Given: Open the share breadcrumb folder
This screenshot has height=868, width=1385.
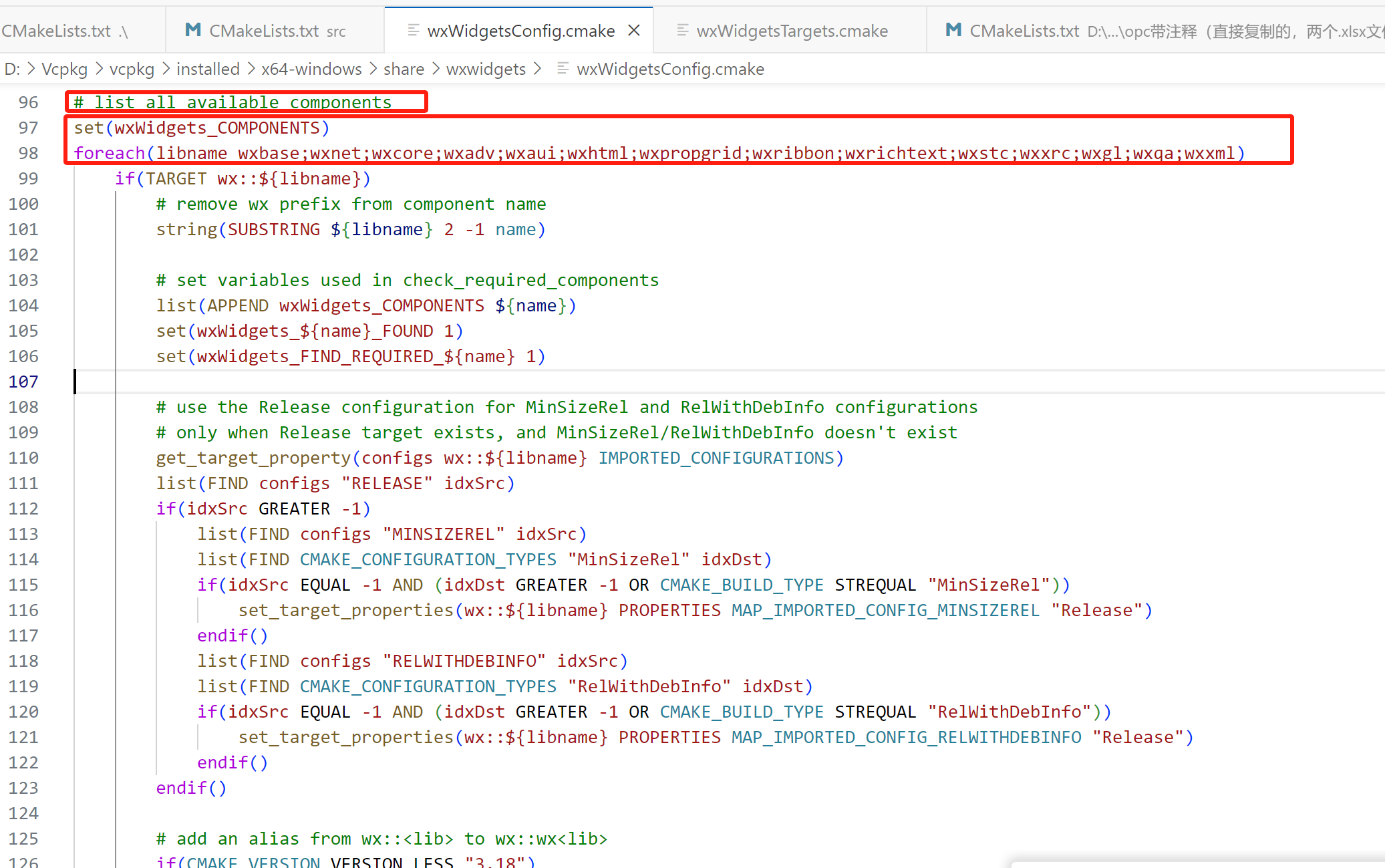Looking at the screenshot, I should [x=404, y=69].
